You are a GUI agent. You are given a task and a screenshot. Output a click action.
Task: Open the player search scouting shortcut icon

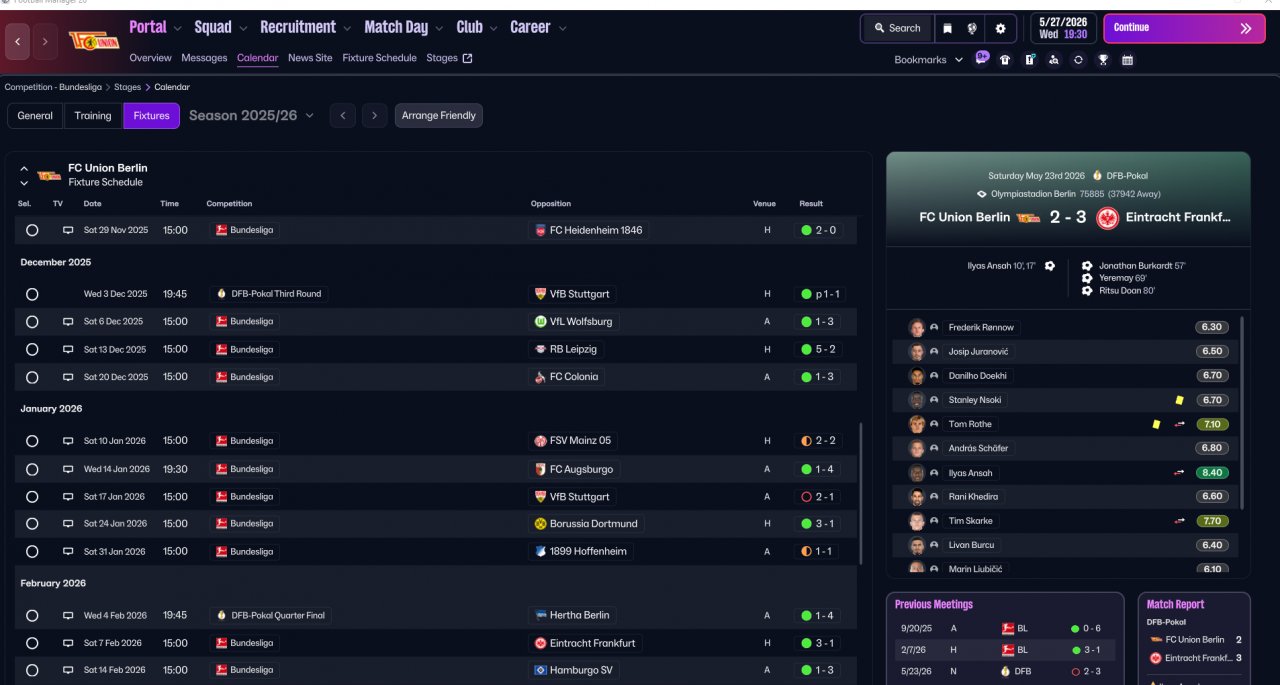pyautogui.click(x=1054, y=60)
